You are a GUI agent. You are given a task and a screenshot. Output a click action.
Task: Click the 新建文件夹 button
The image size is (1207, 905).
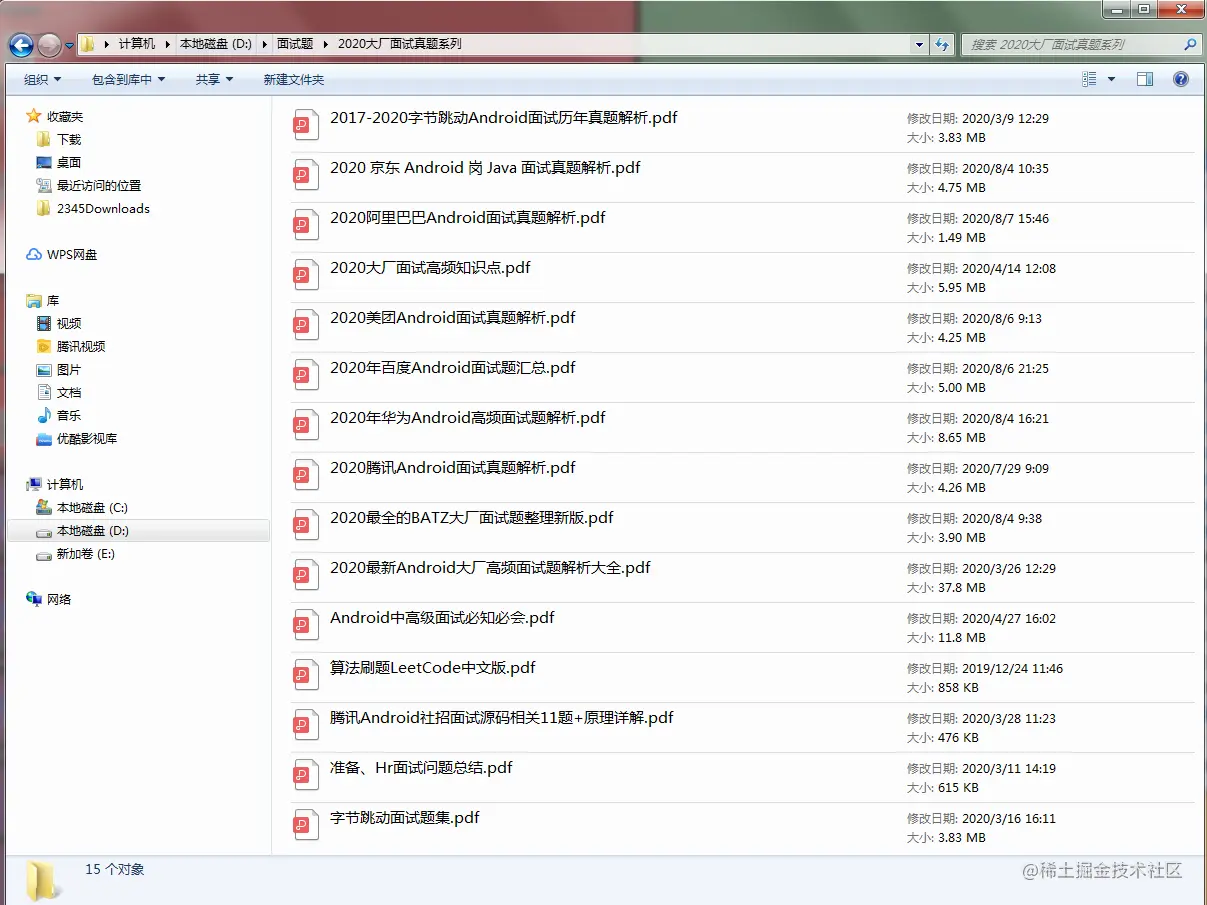click(294, 79)
